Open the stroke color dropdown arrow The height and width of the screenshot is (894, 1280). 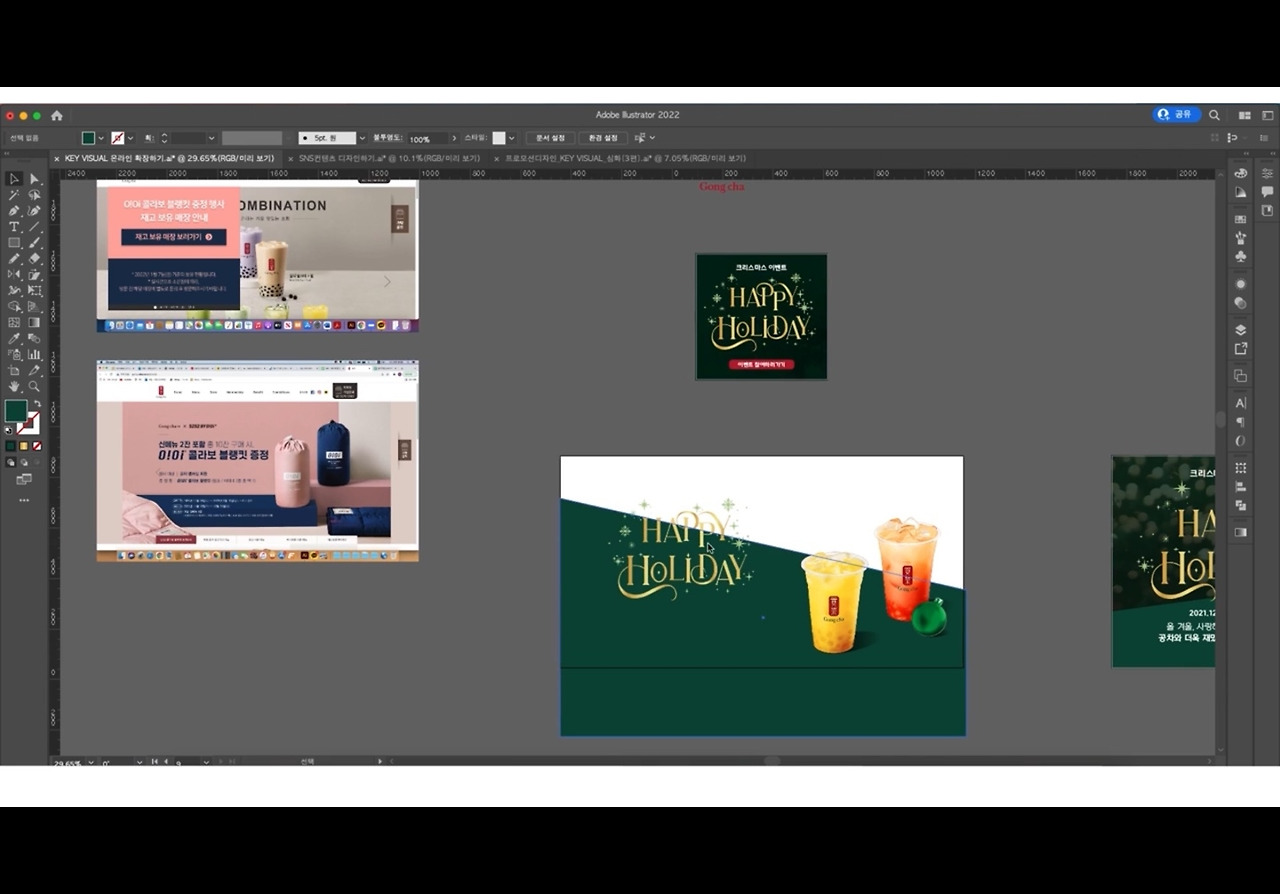[131, 138]
